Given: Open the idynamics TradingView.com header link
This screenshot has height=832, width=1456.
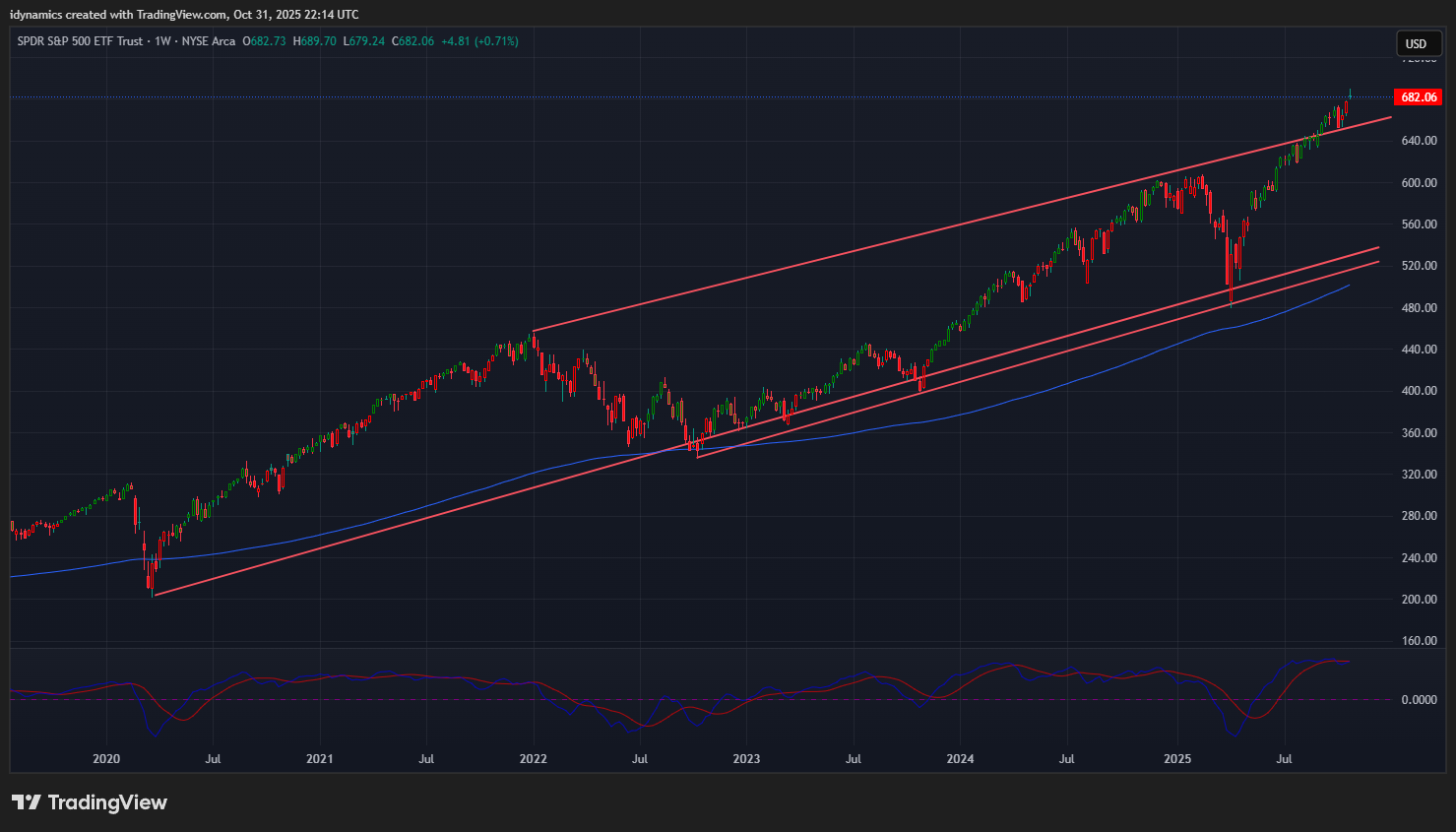Looking at the screenshot, I should 184,15.
